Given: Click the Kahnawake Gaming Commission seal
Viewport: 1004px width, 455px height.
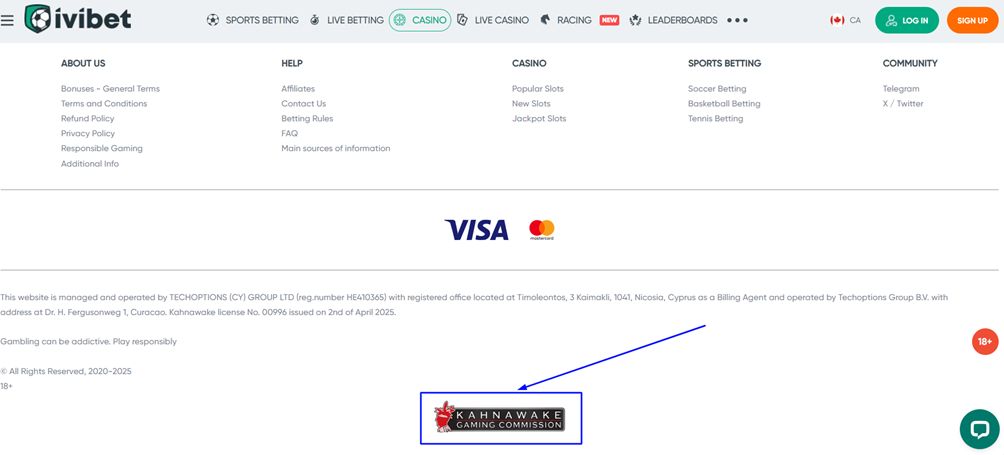Looking at the screenshot, I should pos(499,417).
